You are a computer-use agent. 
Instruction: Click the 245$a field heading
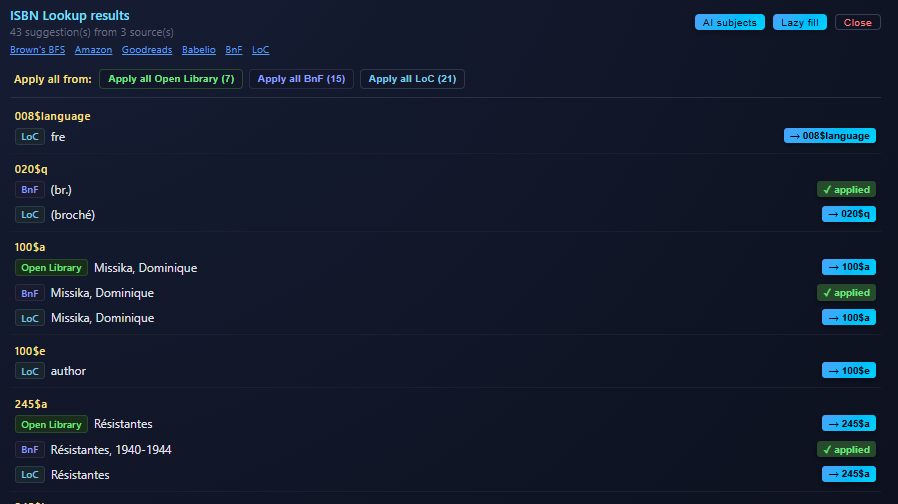point(31,404)
